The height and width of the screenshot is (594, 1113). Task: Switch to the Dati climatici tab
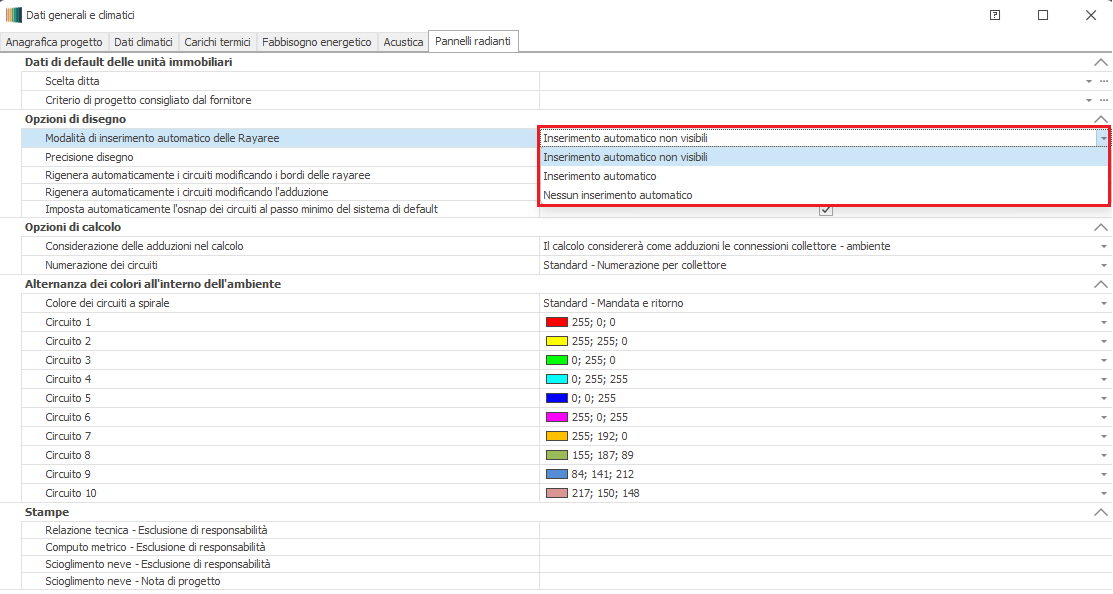[x=143, y=42]
